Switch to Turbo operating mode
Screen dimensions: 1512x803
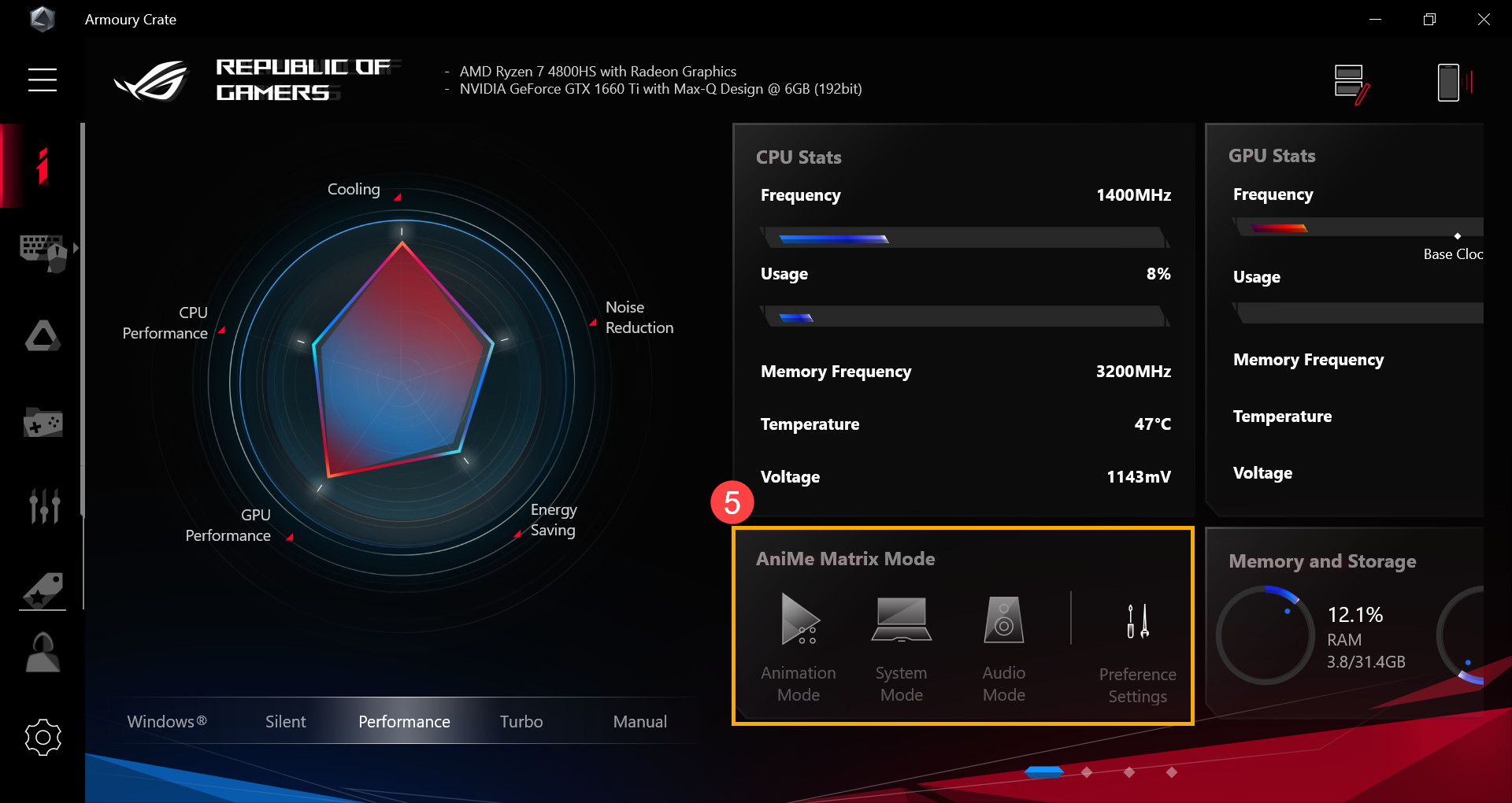coord(521,721)
